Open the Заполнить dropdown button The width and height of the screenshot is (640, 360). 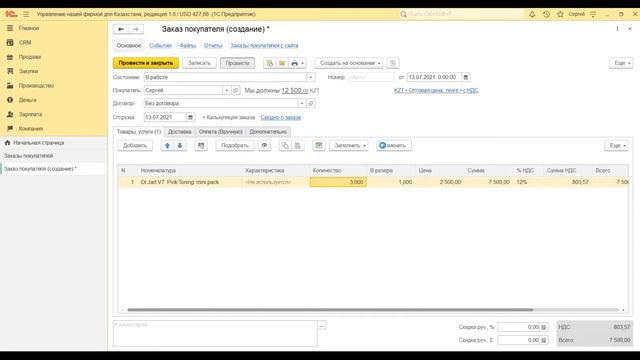(349, 146)
